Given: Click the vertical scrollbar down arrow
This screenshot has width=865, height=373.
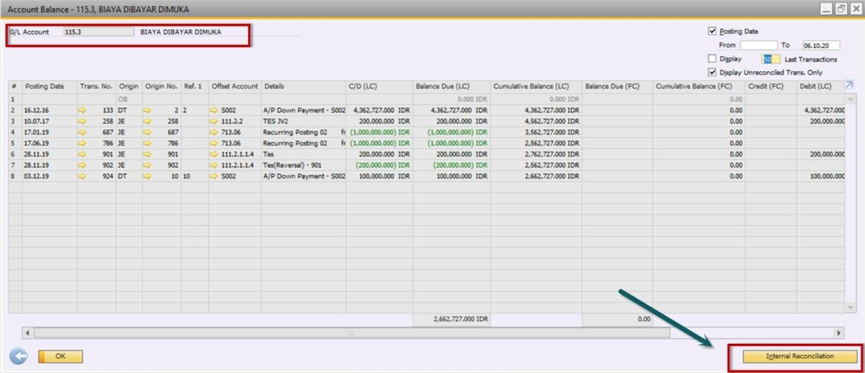Looking at the screenshot, I should pos(850,307).
